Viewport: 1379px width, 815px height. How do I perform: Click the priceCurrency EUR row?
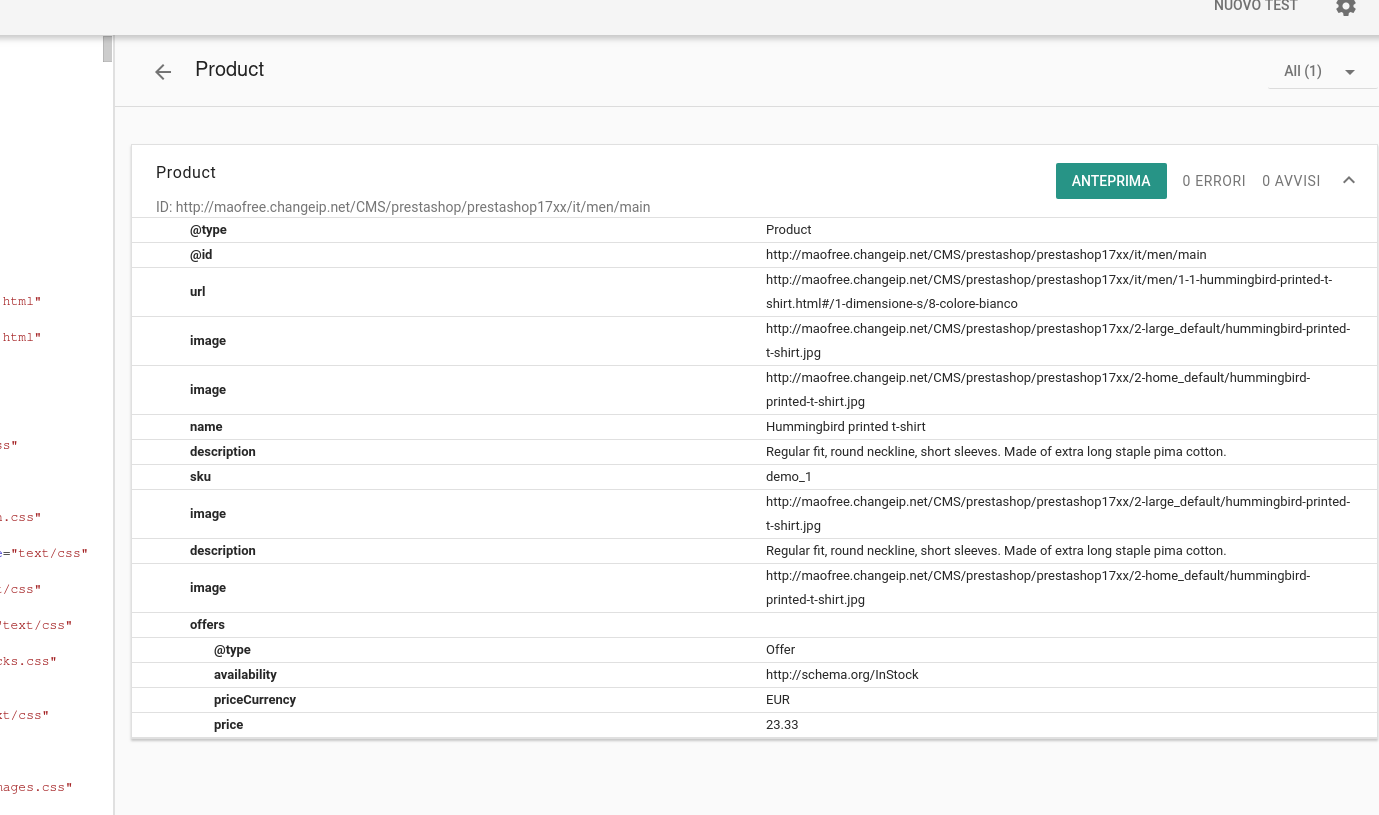point(778,699)
